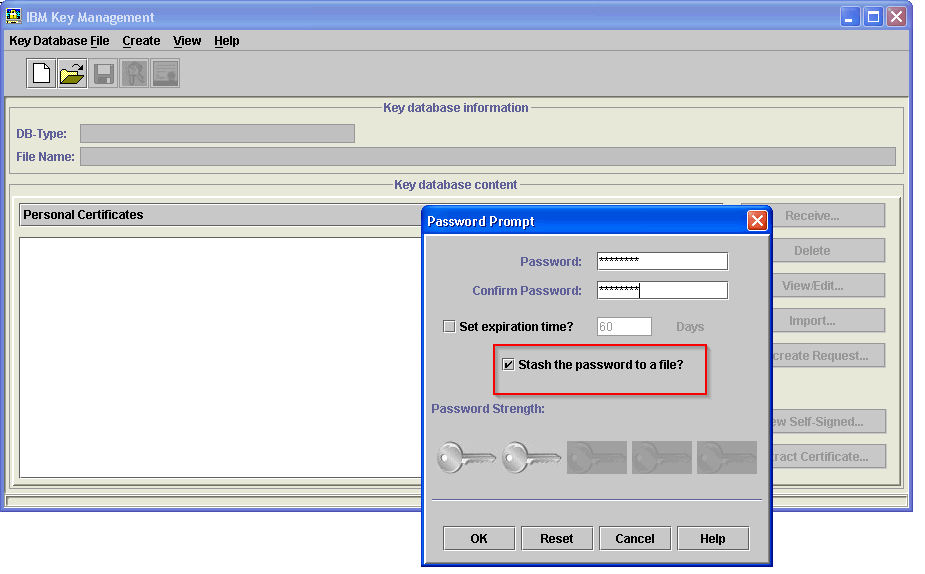Click the New Self-Signed... button

(x=828, y=421)
